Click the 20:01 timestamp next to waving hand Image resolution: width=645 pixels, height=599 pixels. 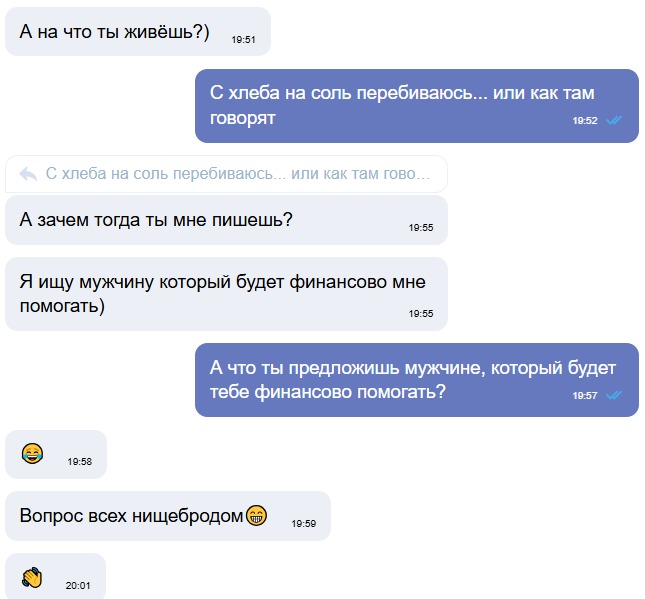(x=78, y=585)
